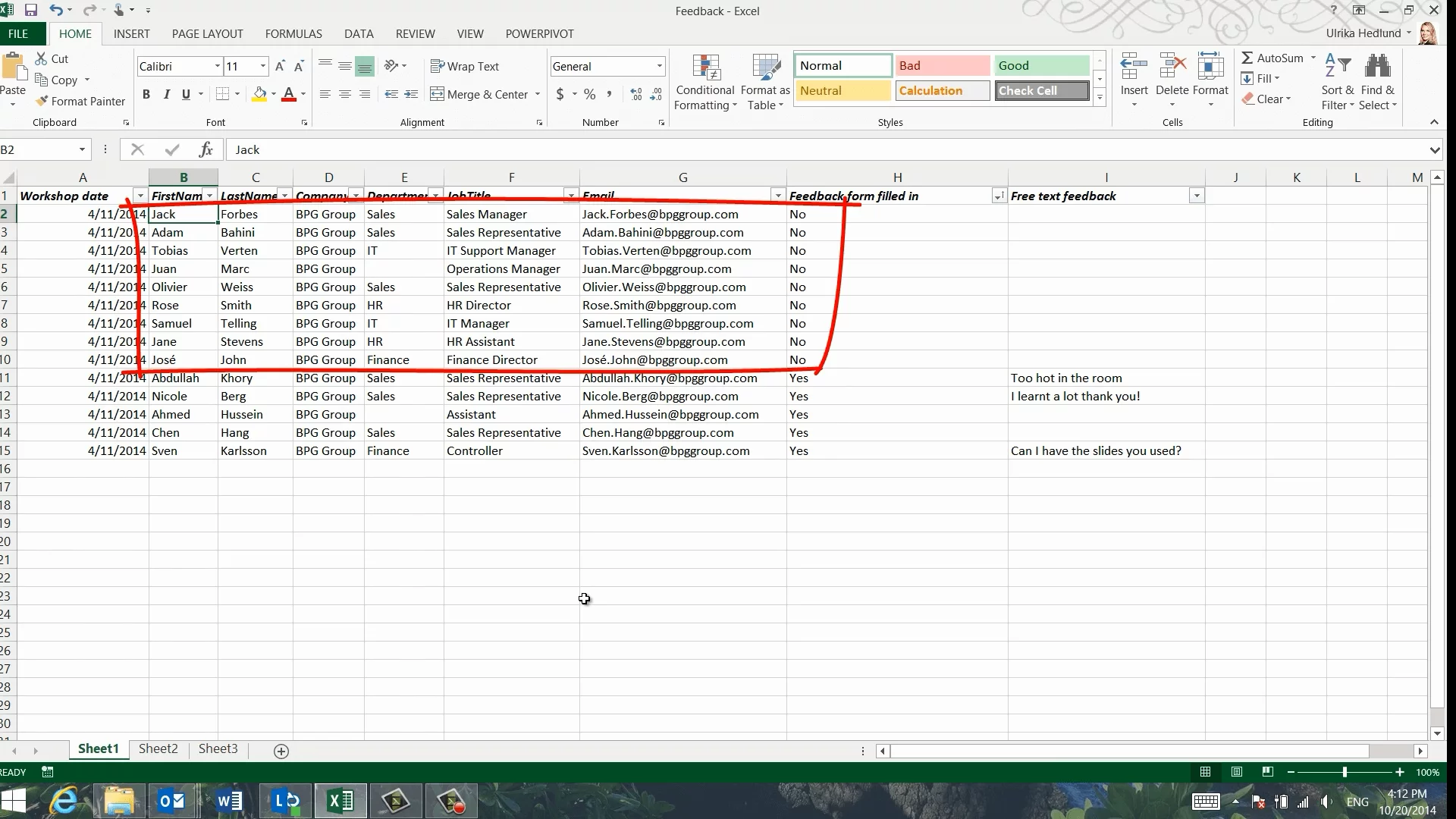
Task: Click the Sort & Filter icon
Action: [x=1337, y=67]
